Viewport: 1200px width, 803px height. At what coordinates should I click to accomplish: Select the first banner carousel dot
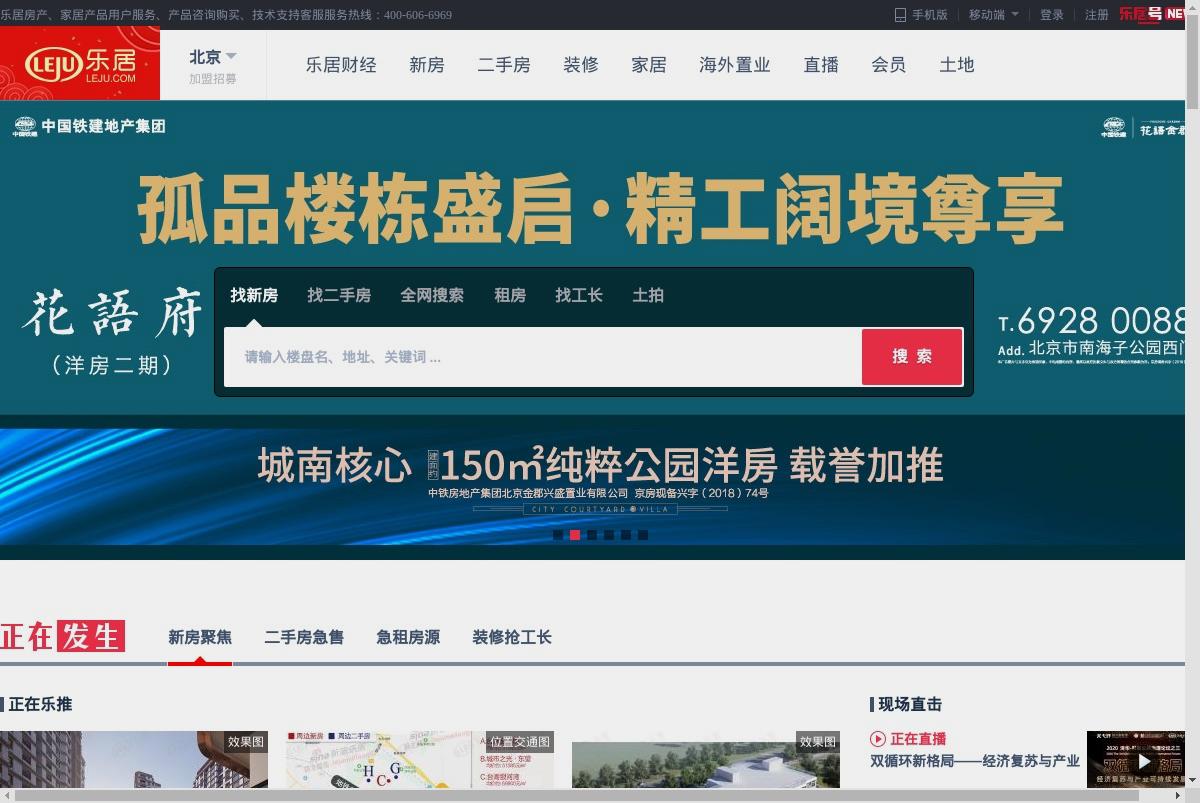click(x=558, y=535)
